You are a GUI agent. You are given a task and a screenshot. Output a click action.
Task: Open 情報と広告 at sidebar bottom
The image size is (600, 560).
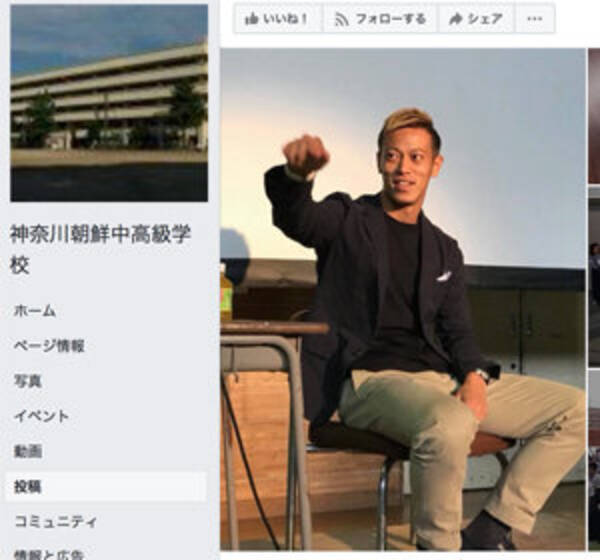(x=49, y=555)
